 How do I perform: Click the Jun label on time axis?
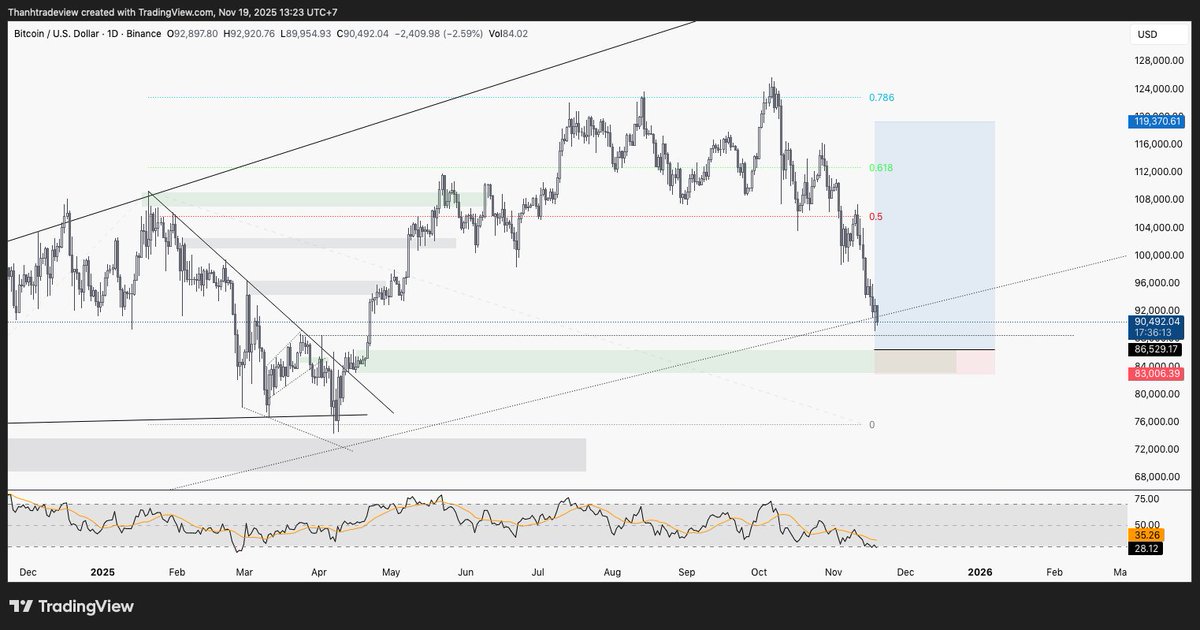pyautogui.click(x=465, y=572)
